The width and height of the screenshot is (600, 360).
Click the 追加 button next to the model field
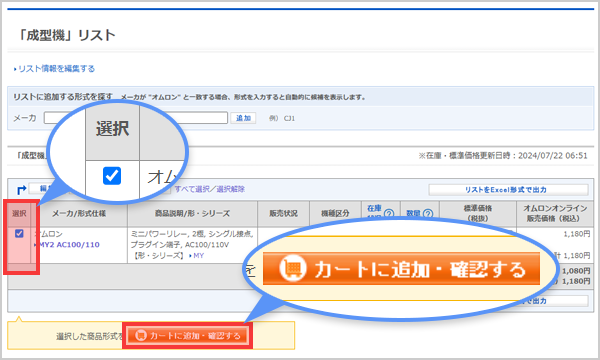click(x=243, y=118)
